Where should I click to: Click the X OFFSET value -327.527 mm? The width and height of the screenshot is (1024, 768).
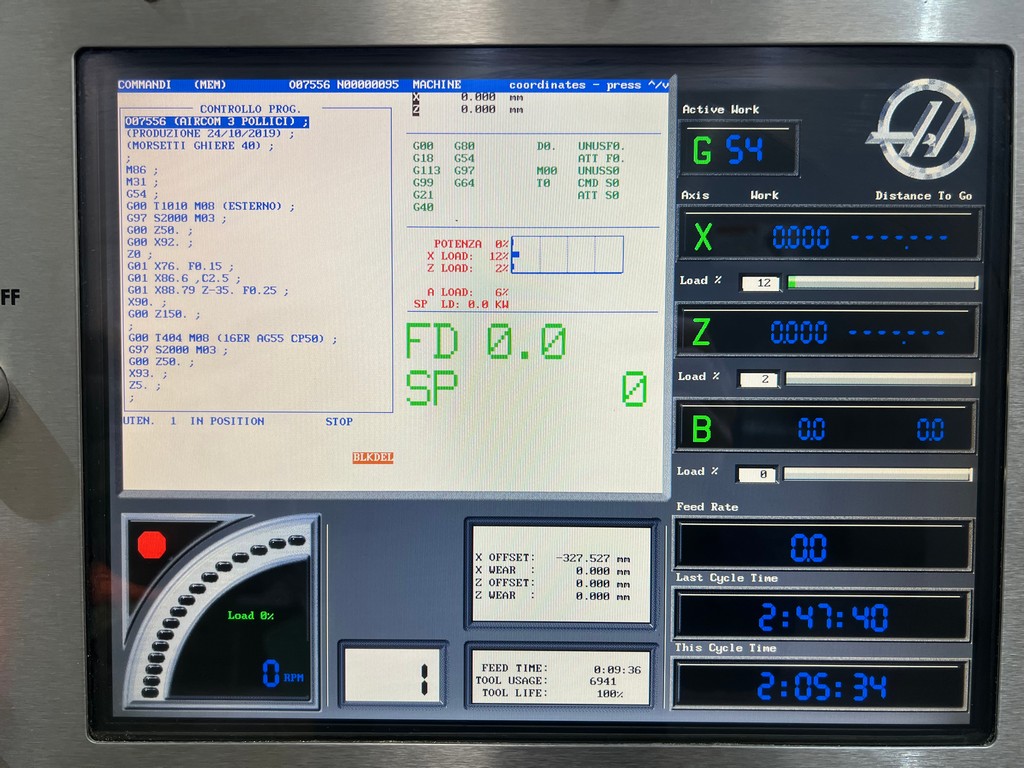point(593,558)
